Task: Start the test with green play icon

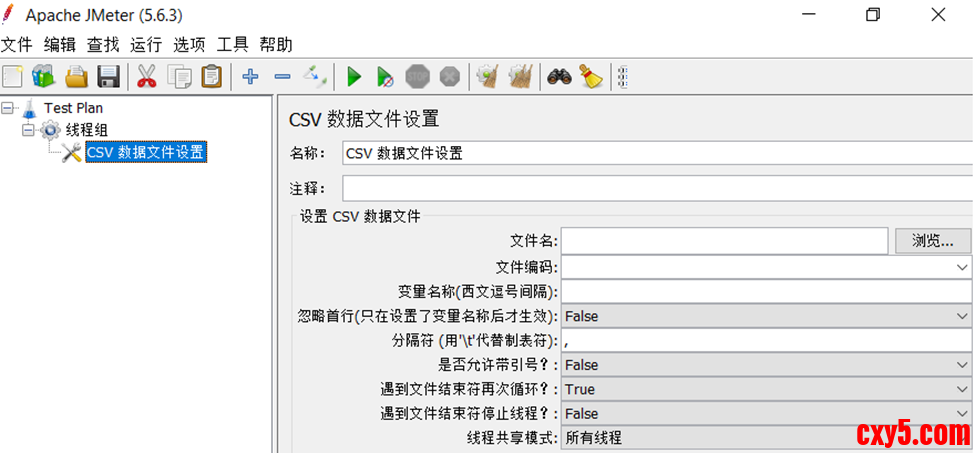Action: point(354,77)
